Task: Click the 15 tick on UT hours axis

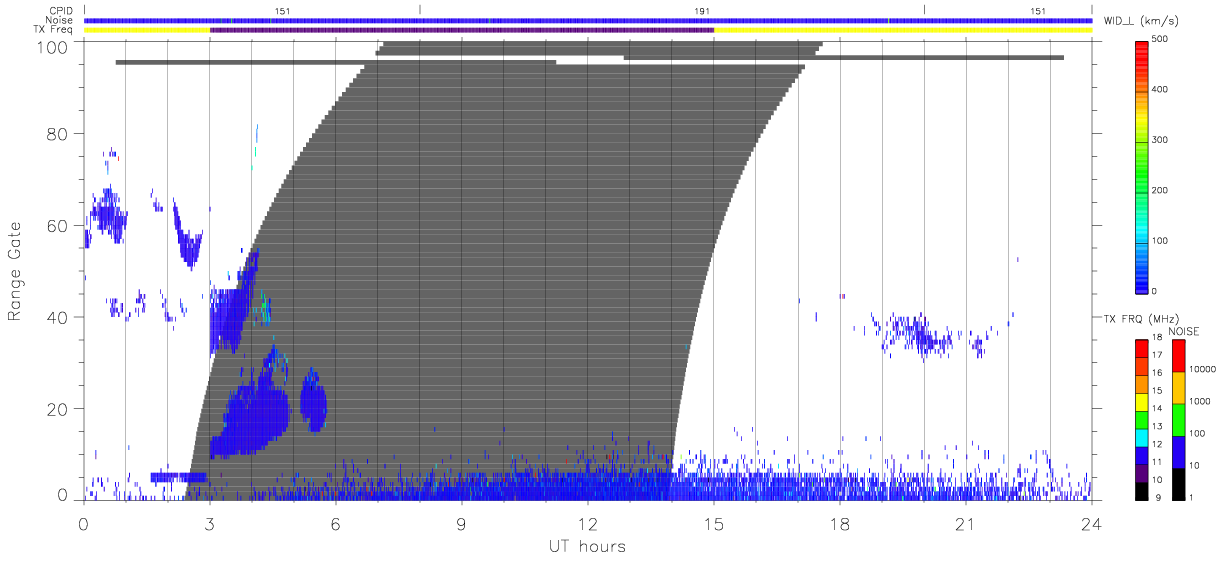Action: point(714,524)
